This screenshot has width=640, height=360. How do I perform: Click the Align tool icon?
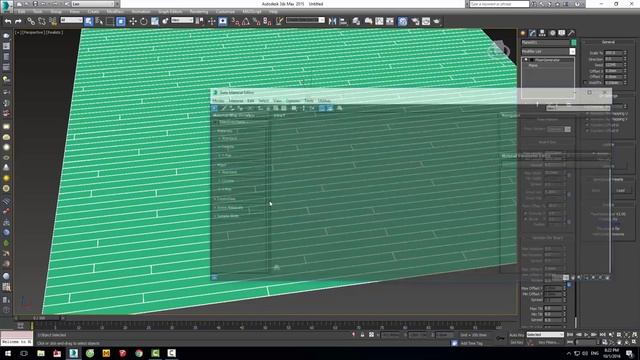pos(343,21)
